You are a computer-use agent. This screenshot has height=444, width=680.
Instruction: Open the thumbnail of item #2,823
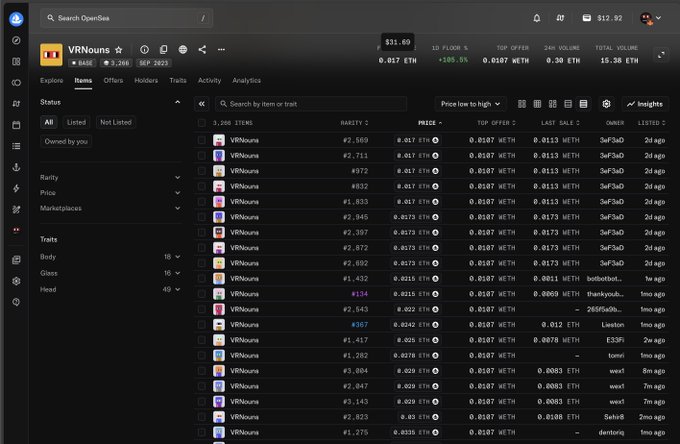(x=219, y=417)
